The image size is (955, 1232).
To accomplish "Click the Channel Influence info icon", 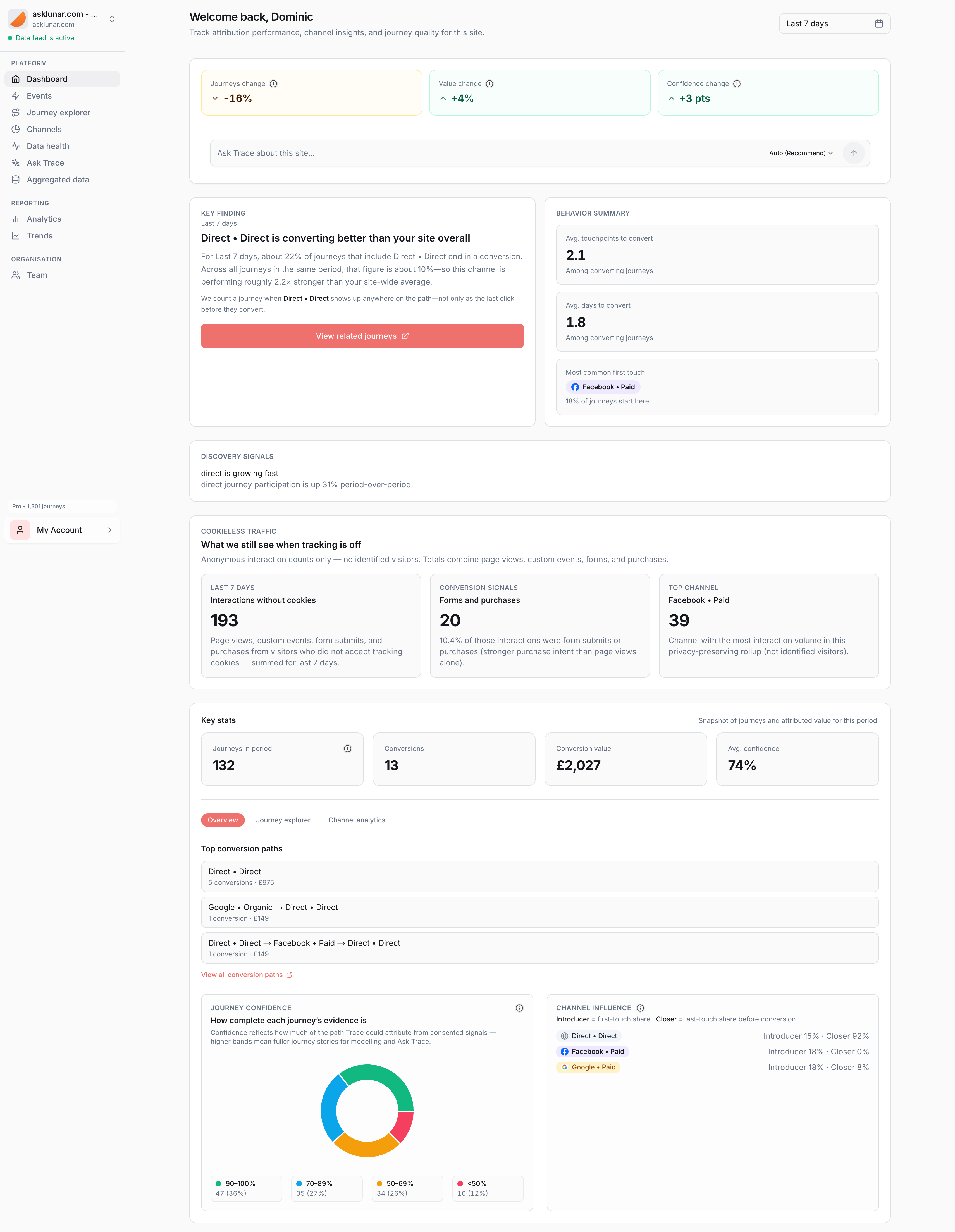I will click(x=640, y=1008).
